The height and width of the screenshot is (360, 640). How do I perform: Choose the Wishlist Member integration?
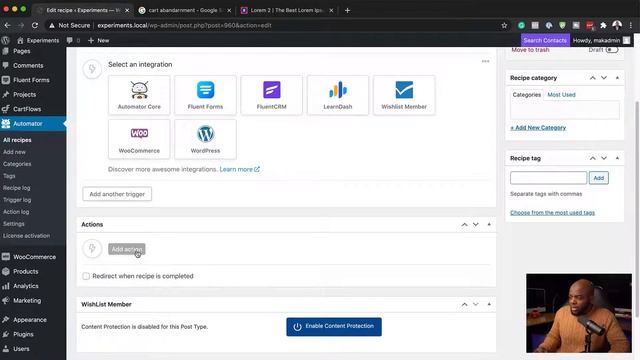[404, 95]
